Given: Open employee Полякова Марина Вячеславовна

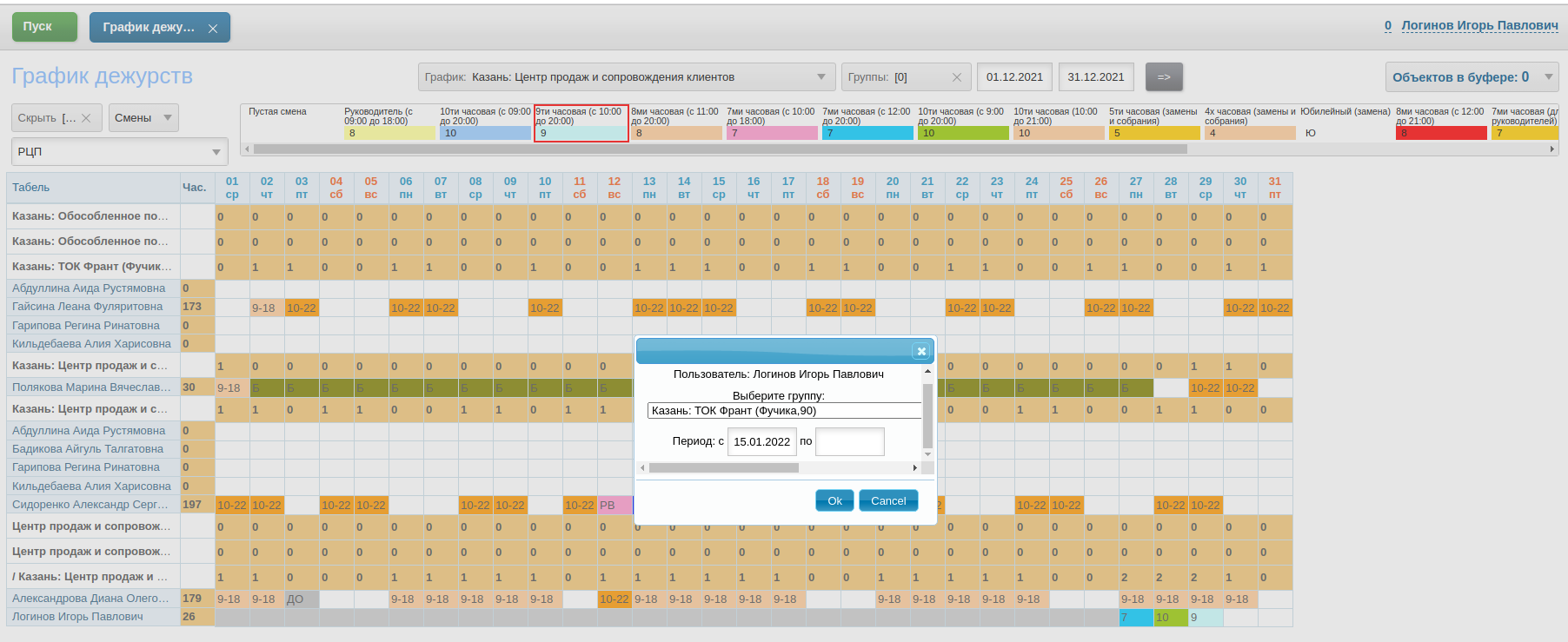Looking at the screenshot, I should [91, 387].
